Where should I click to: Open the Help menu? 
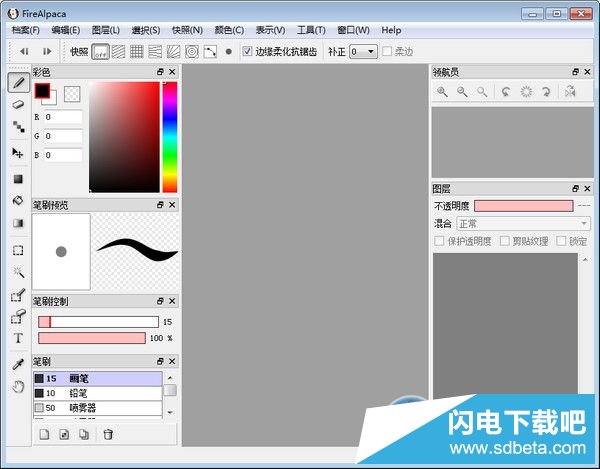pyautogui.click(x=391, y=30)
